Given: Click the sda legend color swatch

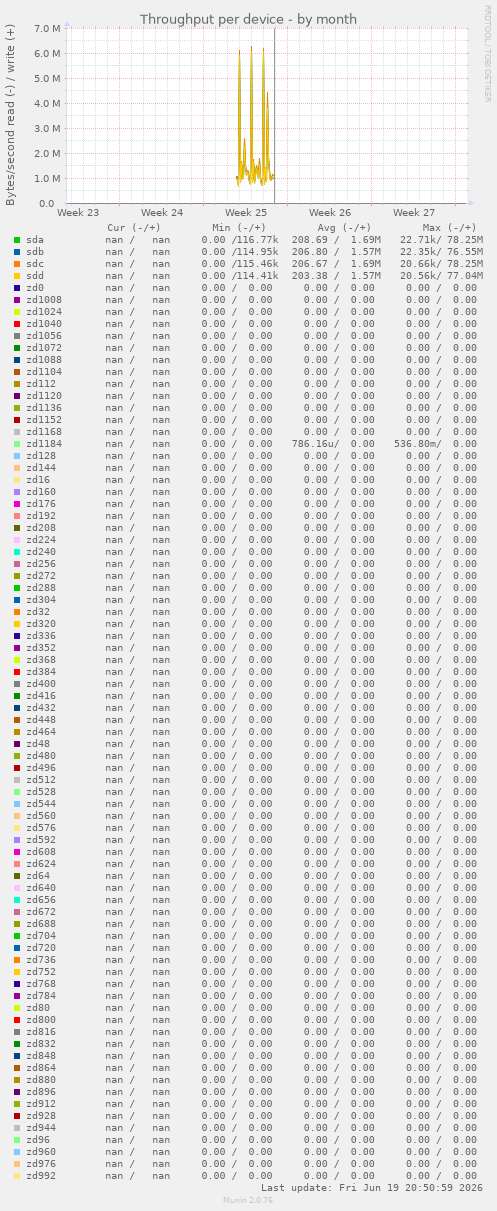Looking at the screenshot, I should pos(17,240).
